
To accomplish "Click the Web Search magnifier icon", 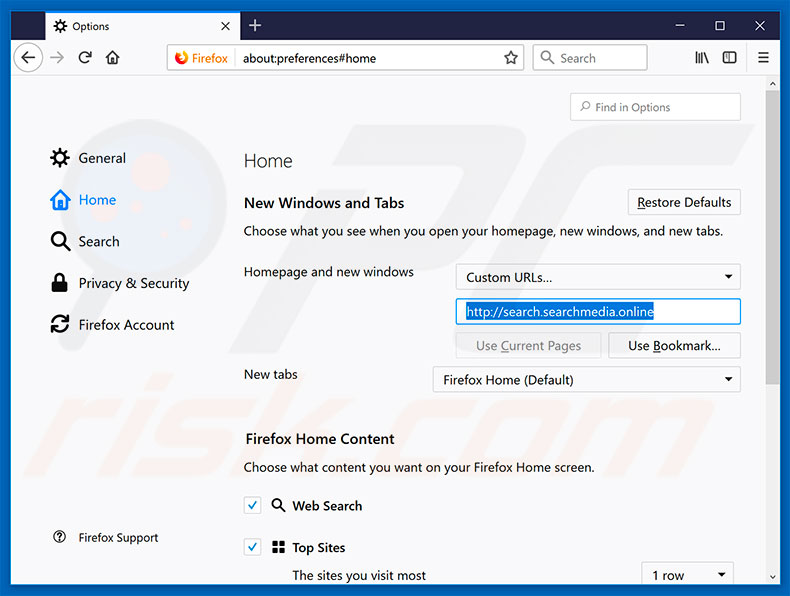I will (278, 505).
